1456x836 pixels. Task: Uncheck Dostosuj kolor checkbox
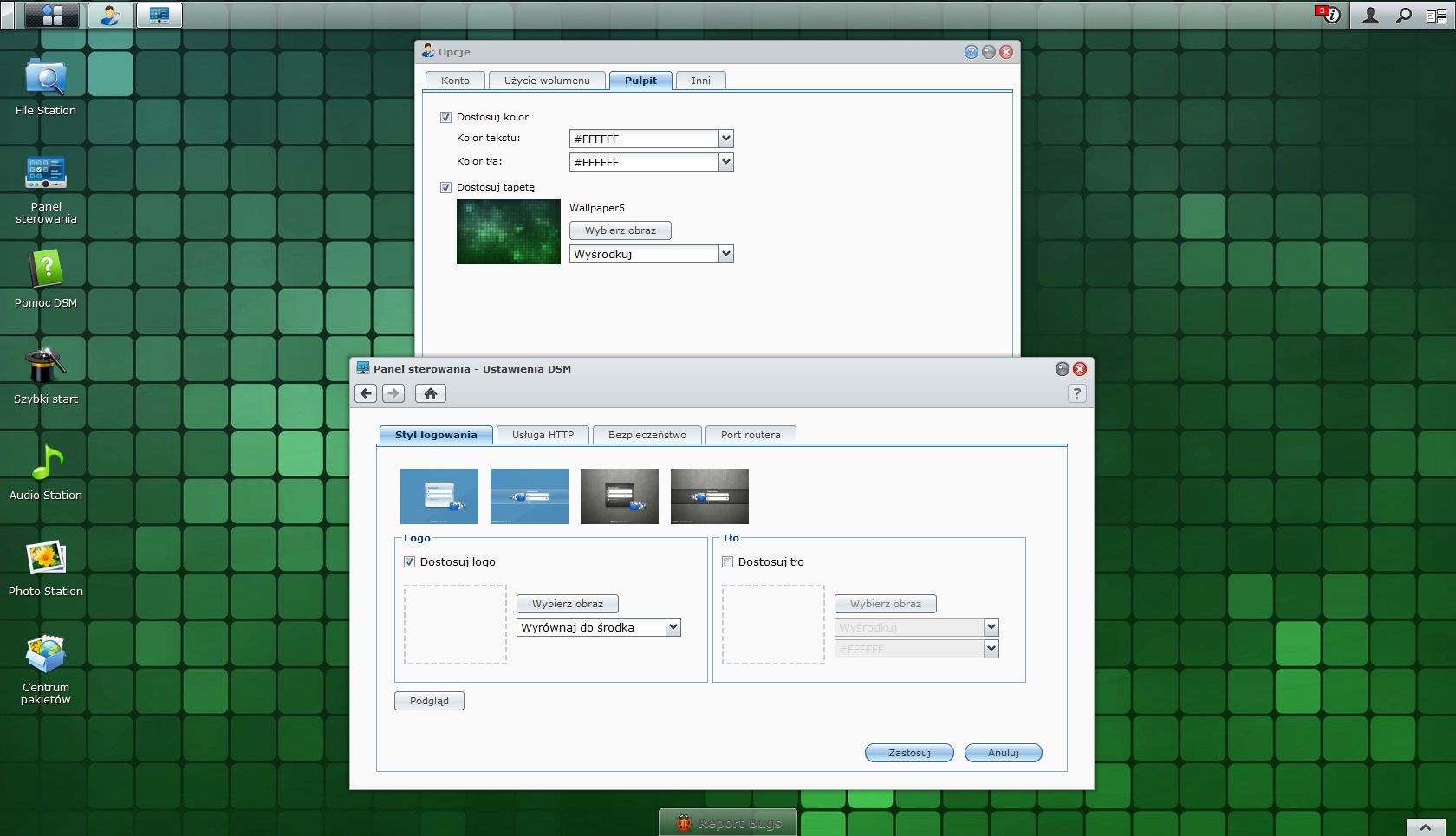(x=446, y=117)
